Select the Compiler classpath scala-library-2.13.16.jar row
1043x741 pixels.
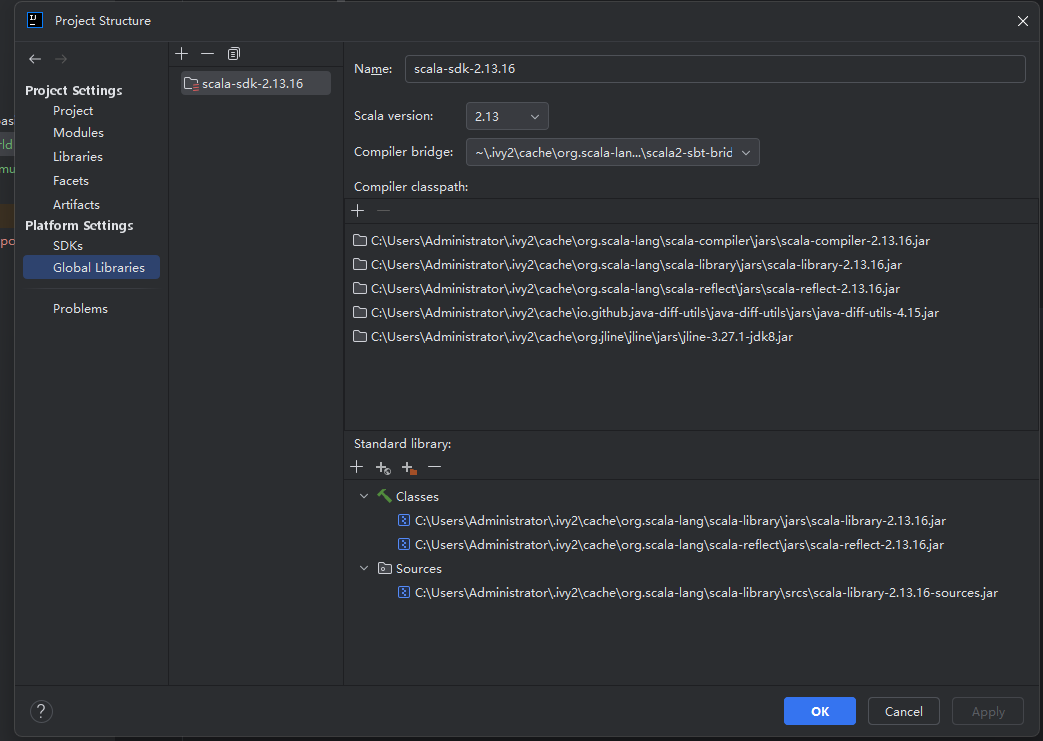692,264
